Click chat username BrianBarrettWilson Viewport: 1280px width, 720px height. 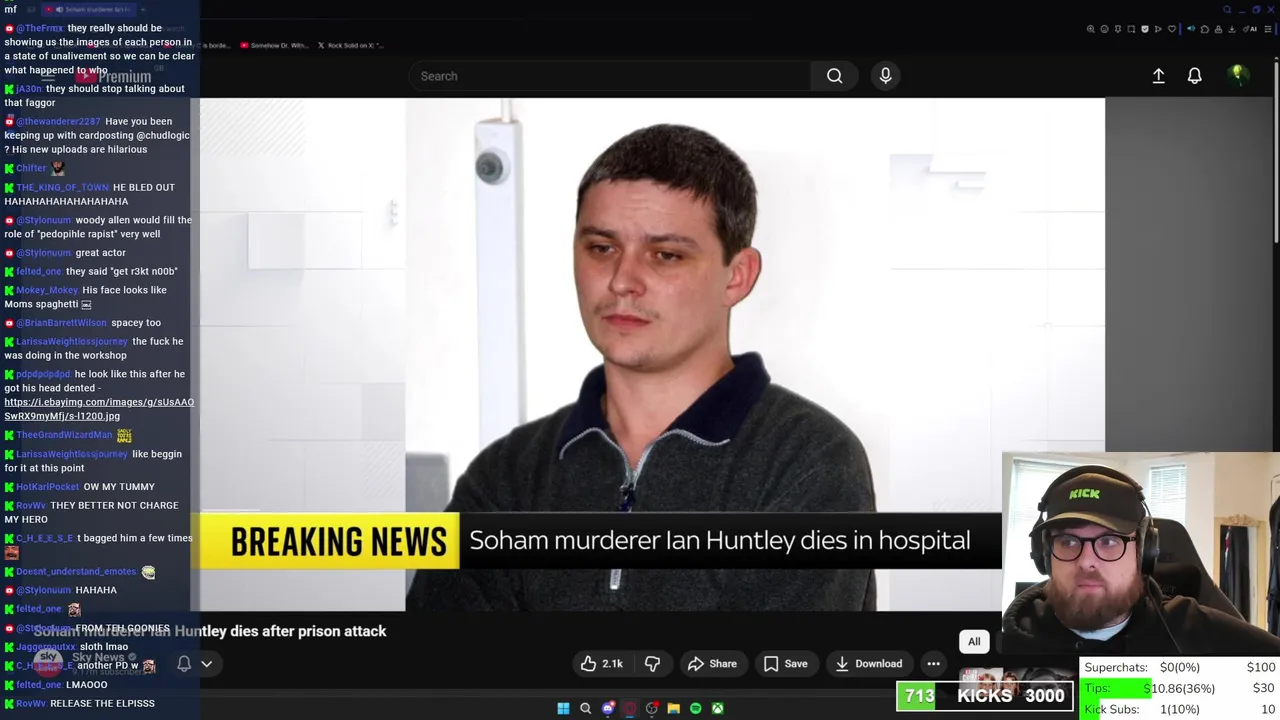pyautogui.click(x=61, y=323)
